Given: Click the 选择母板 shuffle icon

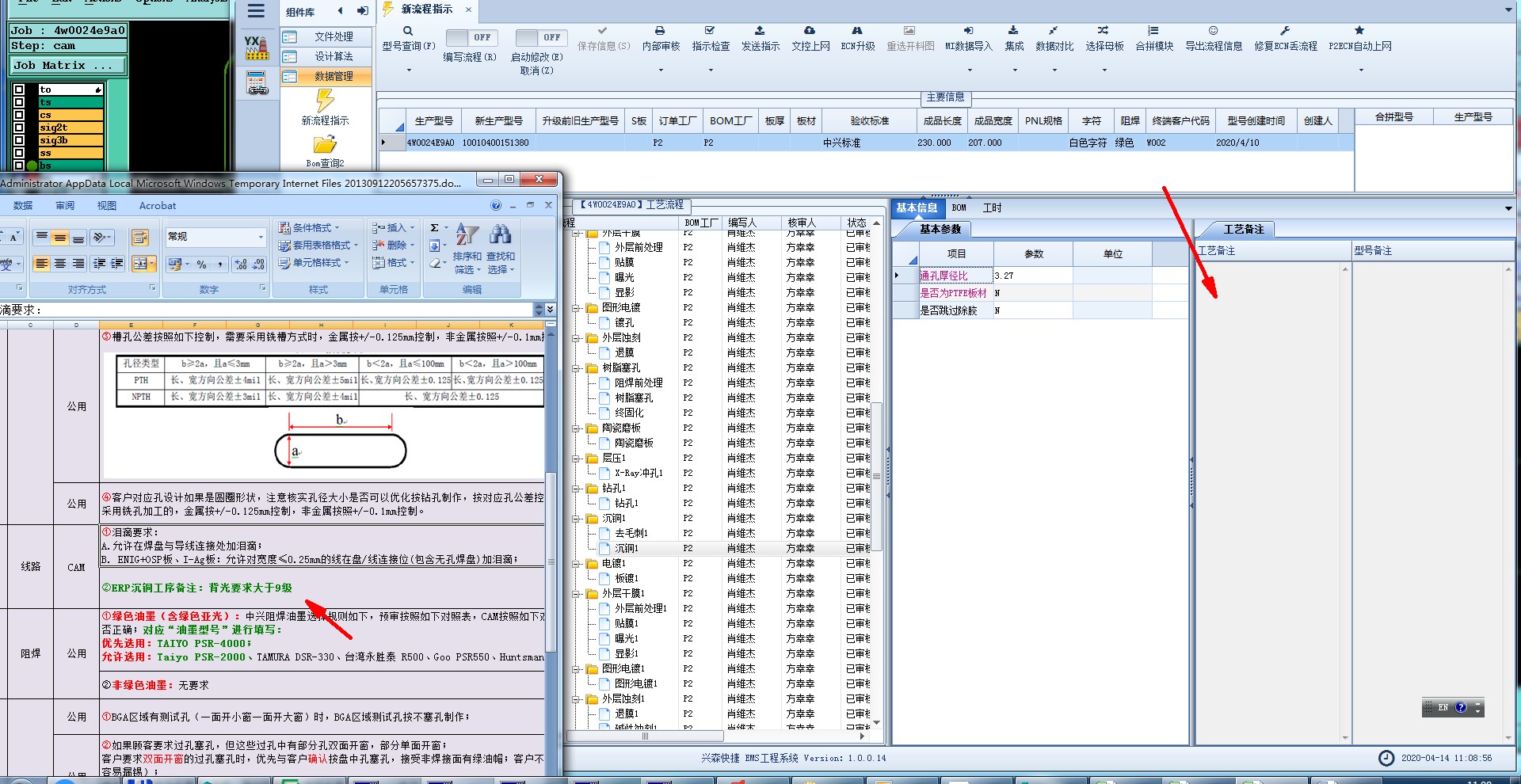Looking at the screenshot, I should click(x=1104, y=31).
